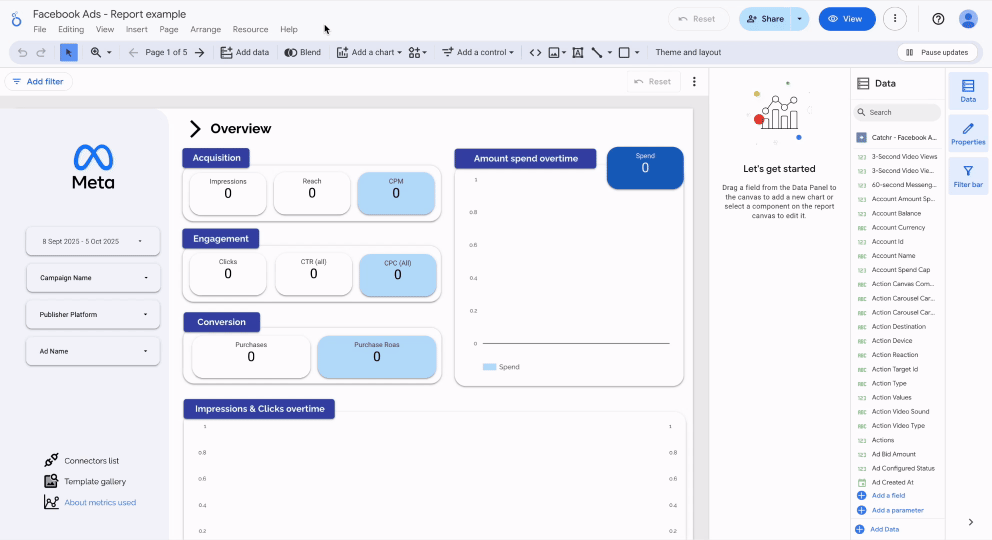The width and height of the screenshot is (992, 540).
Task: Click the Redo arrow in toolbar
Action: (41, 52)
